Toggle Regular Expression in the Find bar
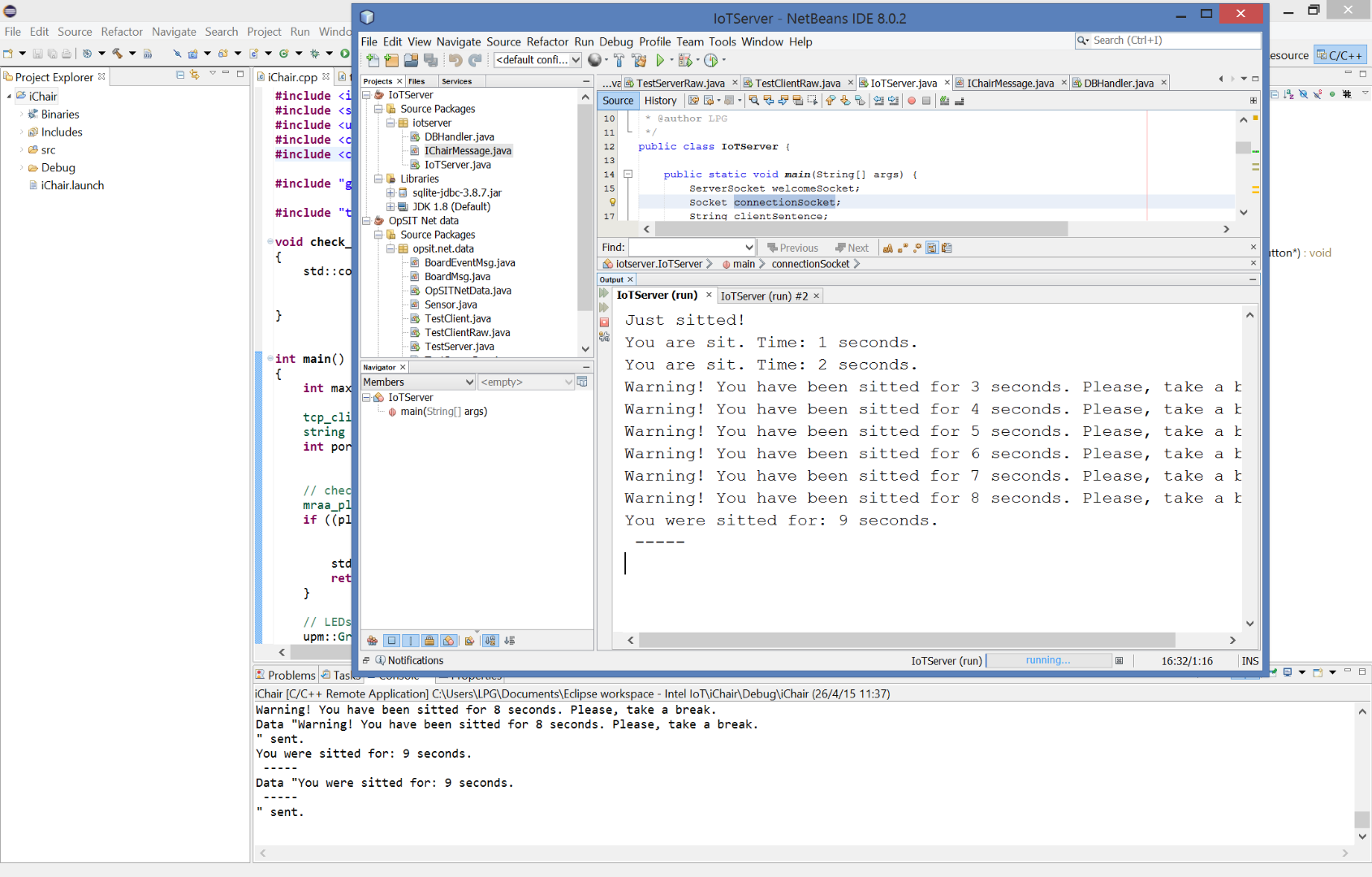 (917, 248)
